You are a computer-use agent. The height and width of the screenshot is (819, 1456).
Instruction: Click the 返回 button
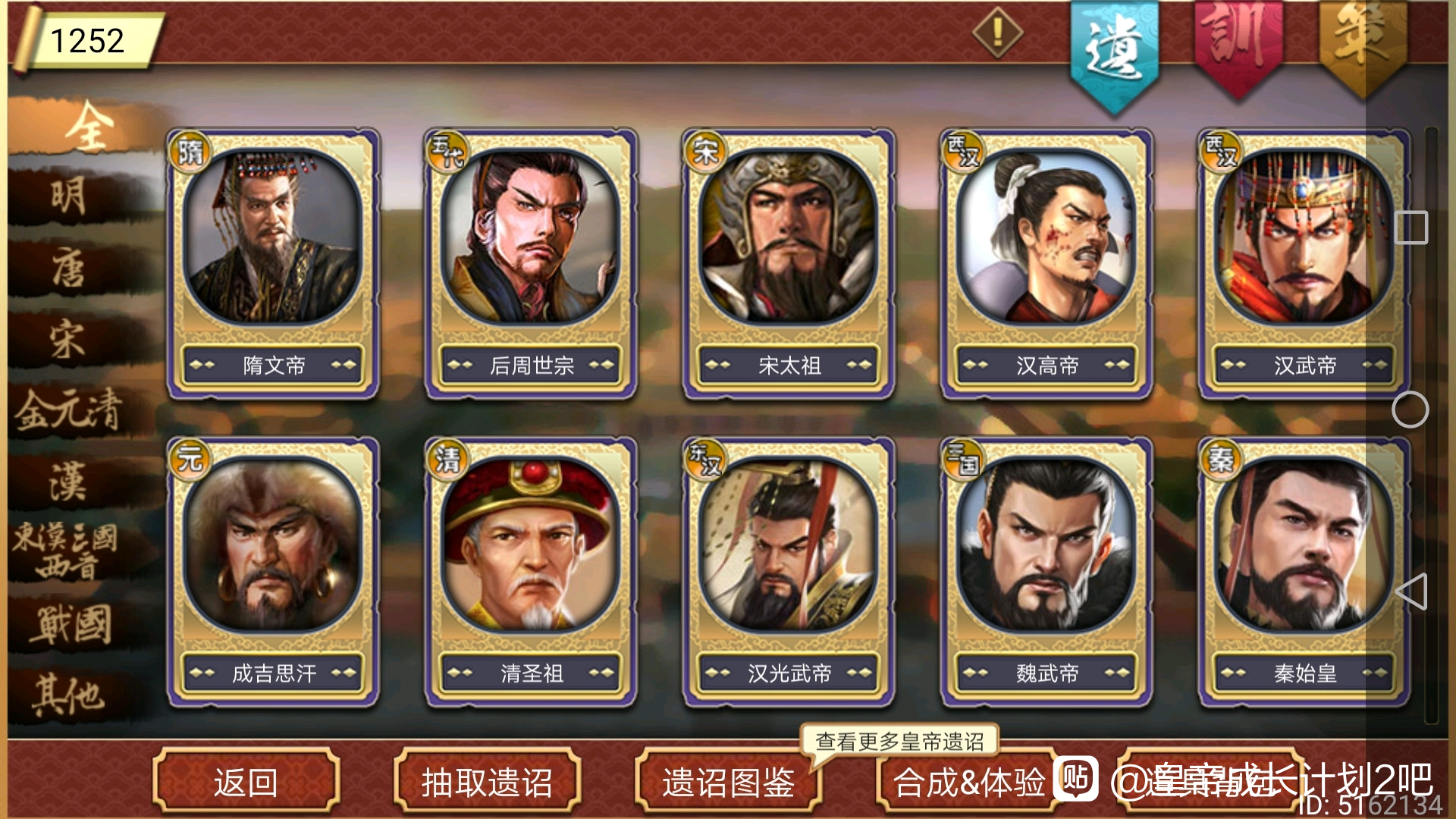246,782
